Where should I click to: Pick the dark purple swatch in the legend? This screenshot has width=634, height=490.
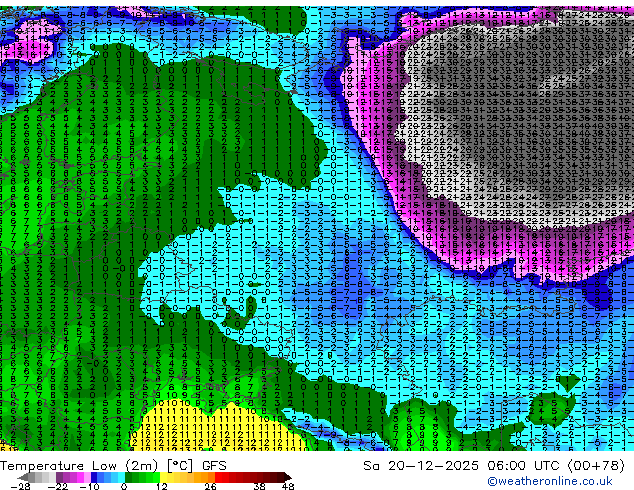tap(59, 477)
